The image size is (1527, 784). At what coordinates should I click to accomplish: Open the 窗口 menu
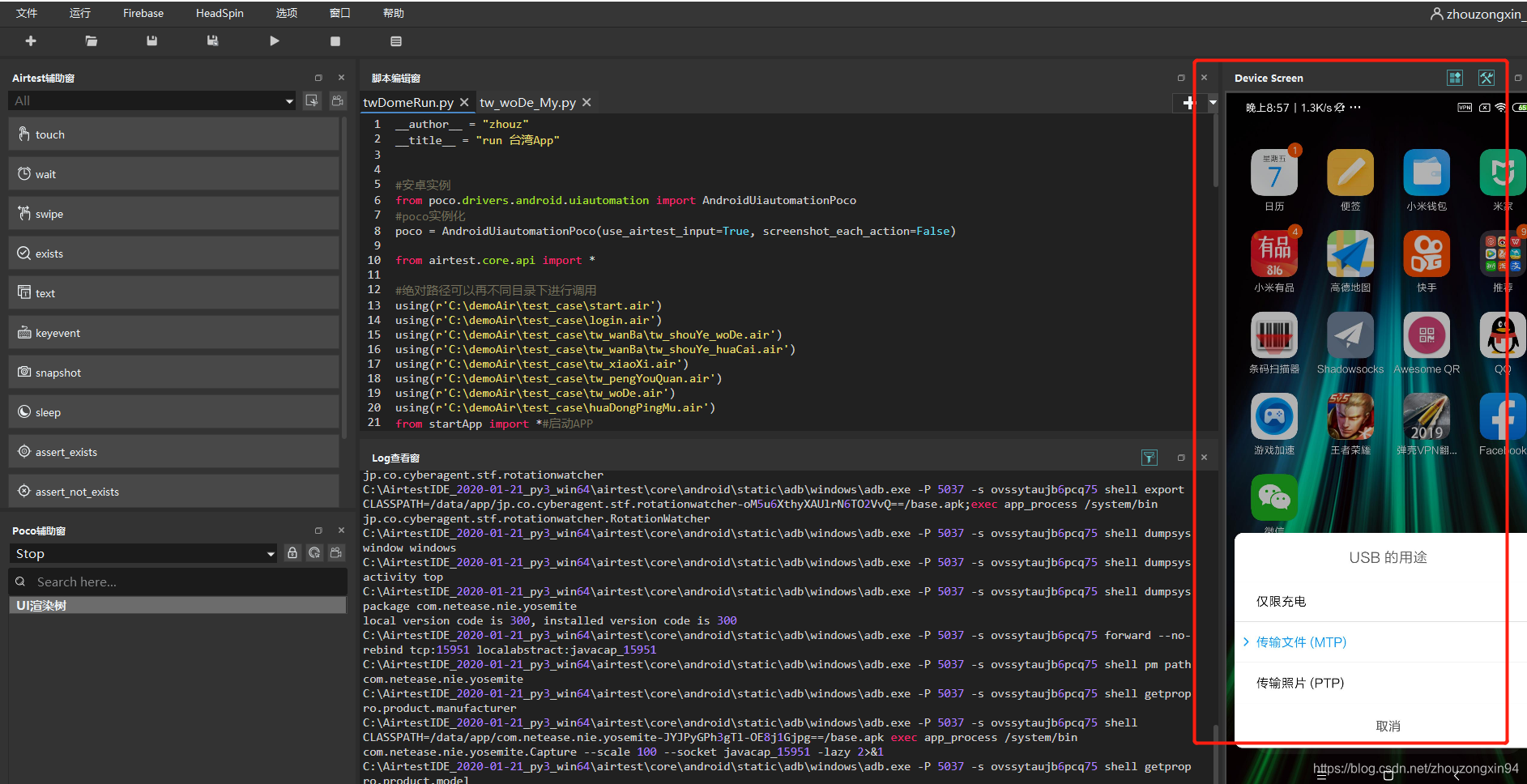point(340,13)
